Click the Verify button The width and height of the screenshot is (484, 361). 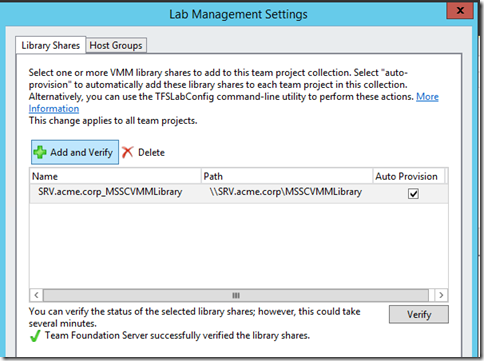419,314
